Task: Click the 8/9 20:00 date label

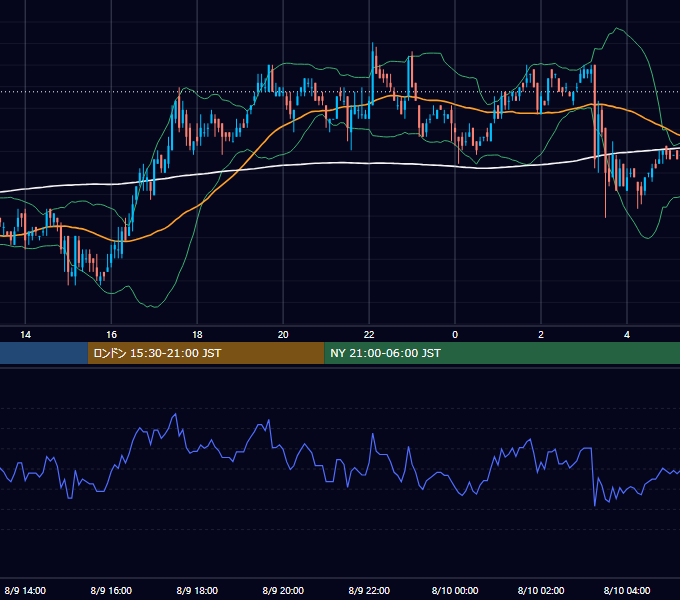Action: [x=283, y=590]
